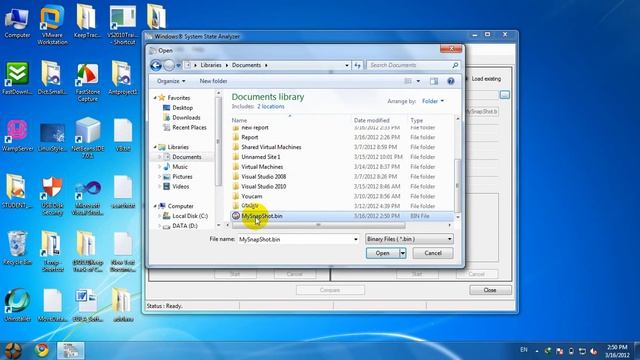This screenshot has width=640, height=360.
Task: Open the Binary Files (*.bin) filter dropdown
Action: point(409,239)
